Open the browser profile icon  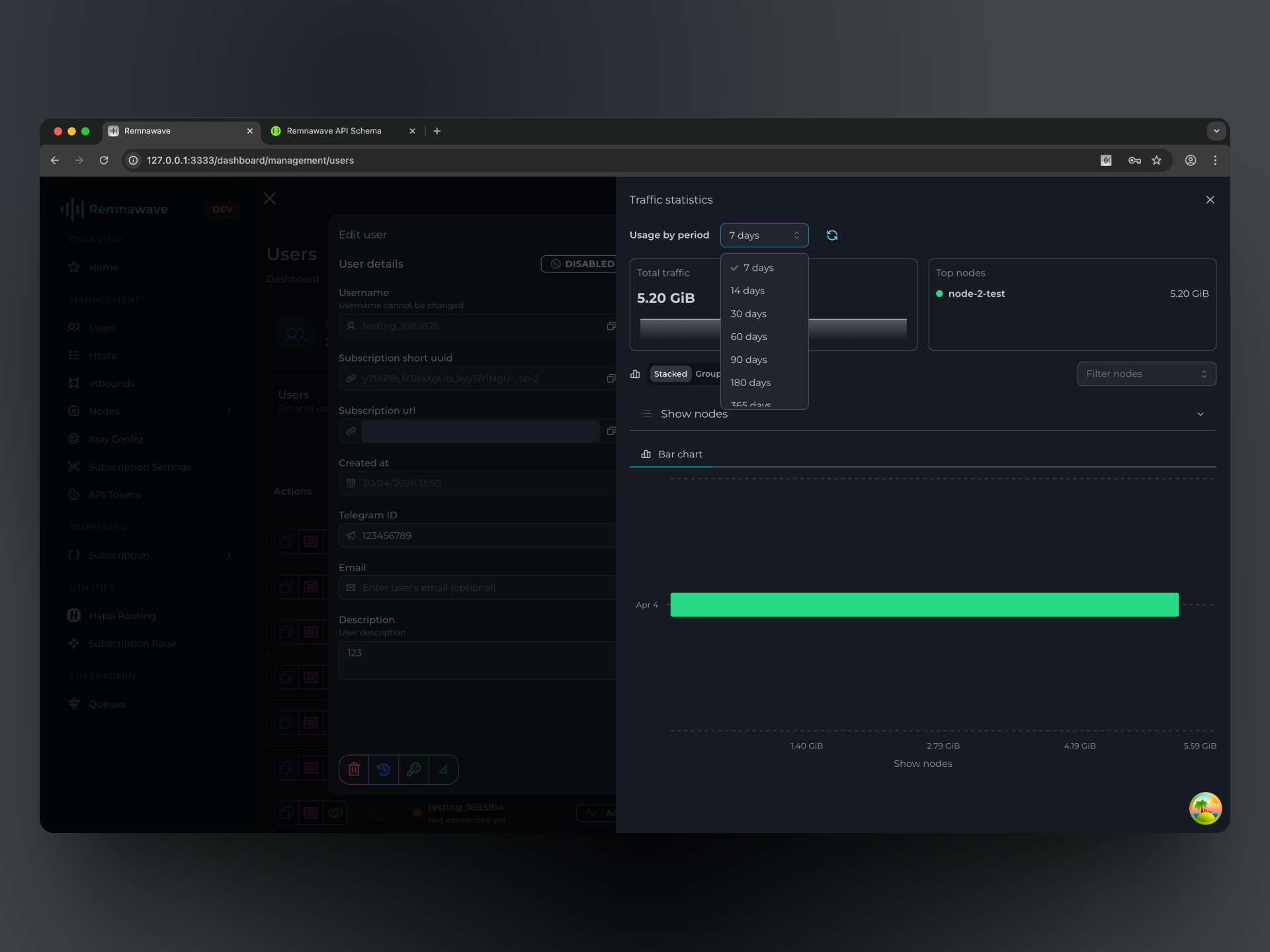click(x=1191, y=160)
